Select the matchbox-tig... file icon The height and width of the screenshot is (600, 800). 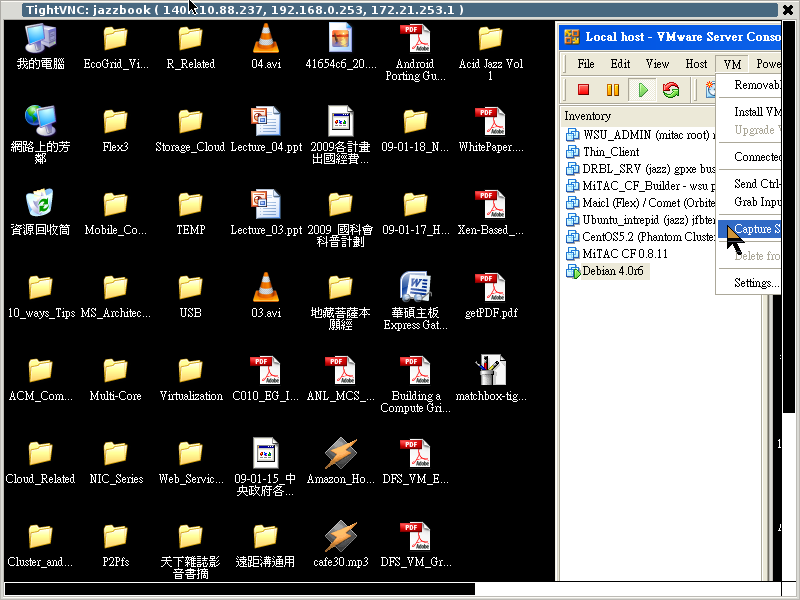490,378
